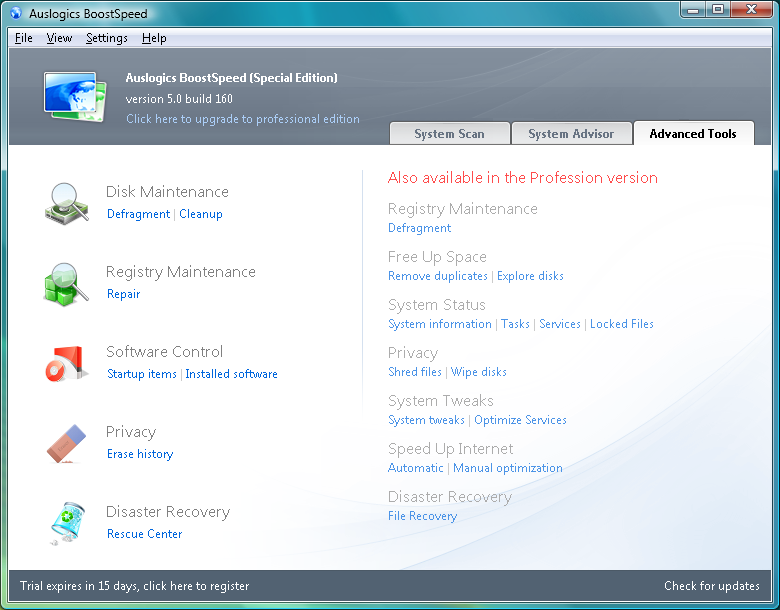Click the Disk Maintenance magnifier icon
Viewport: 780px width, 610px height.
tap(67, 202)
